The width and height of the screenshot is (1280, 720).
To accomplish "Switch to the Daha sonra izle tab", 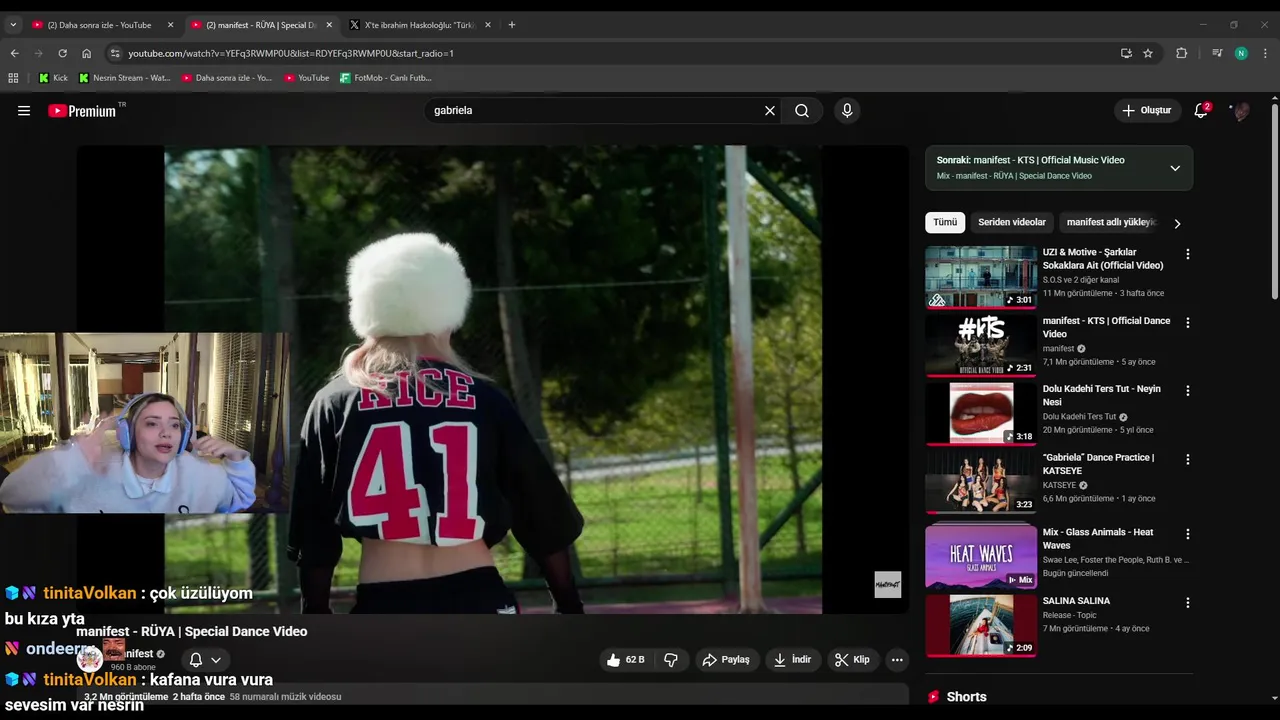I will pyautogui.click(x=98, y=25).
